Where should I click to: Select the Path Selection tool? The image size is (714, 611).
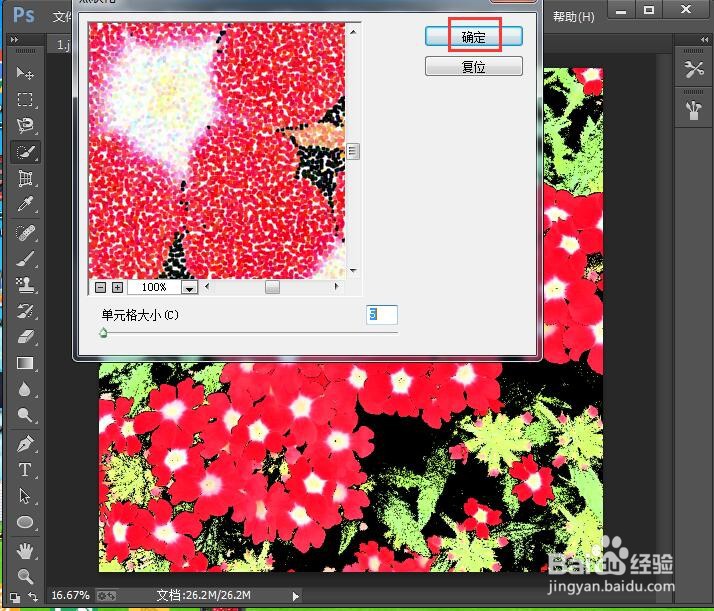[x=25, y=496]
